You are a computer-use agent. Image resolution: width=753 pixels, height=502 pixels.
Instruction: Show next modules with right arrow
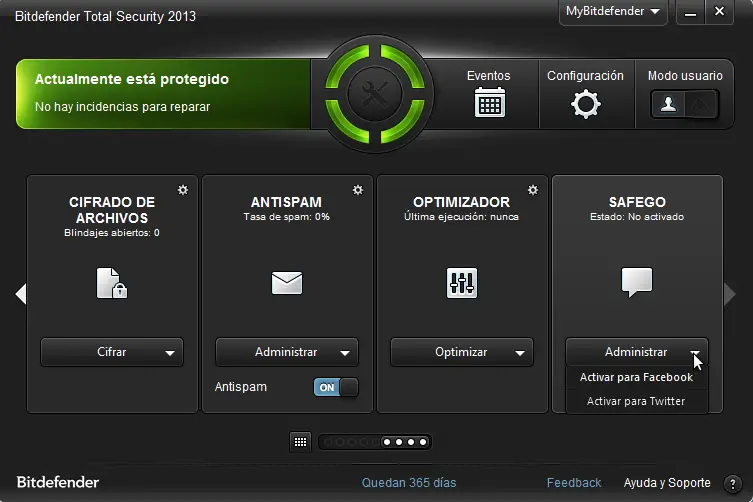point(729,294)
